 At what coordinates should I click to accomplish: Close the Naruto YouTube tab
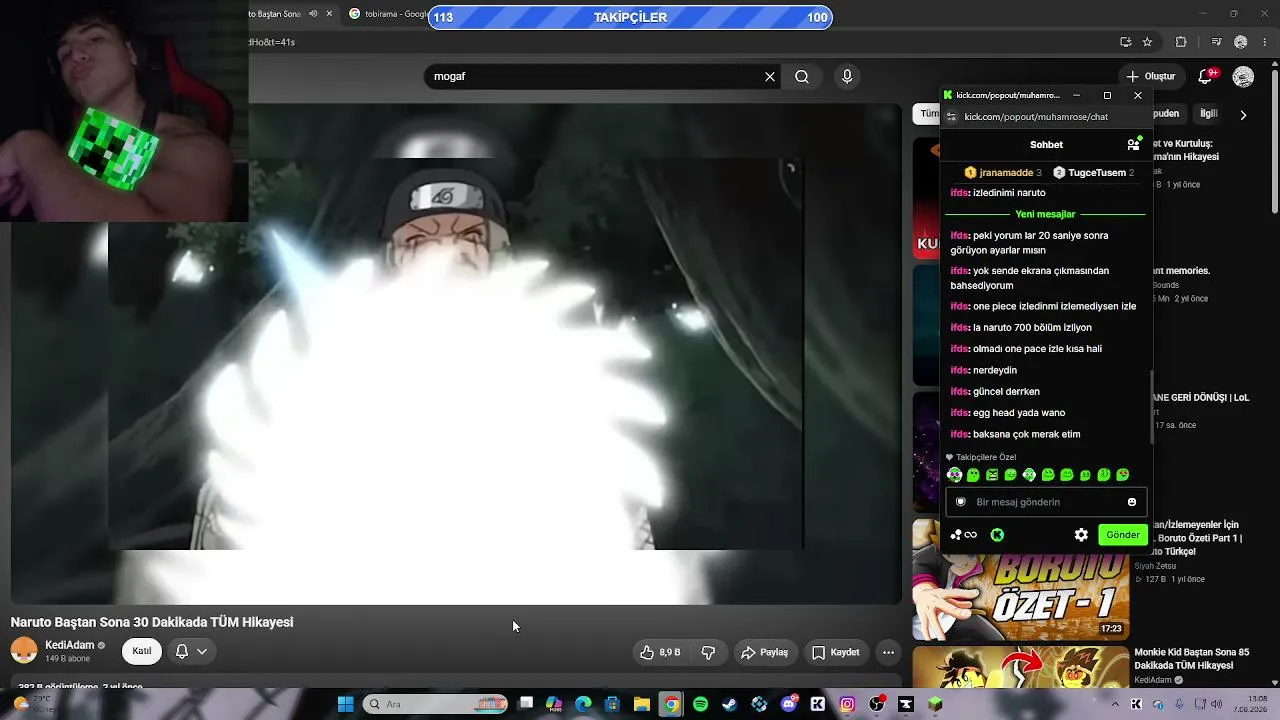tap(329, 14)
